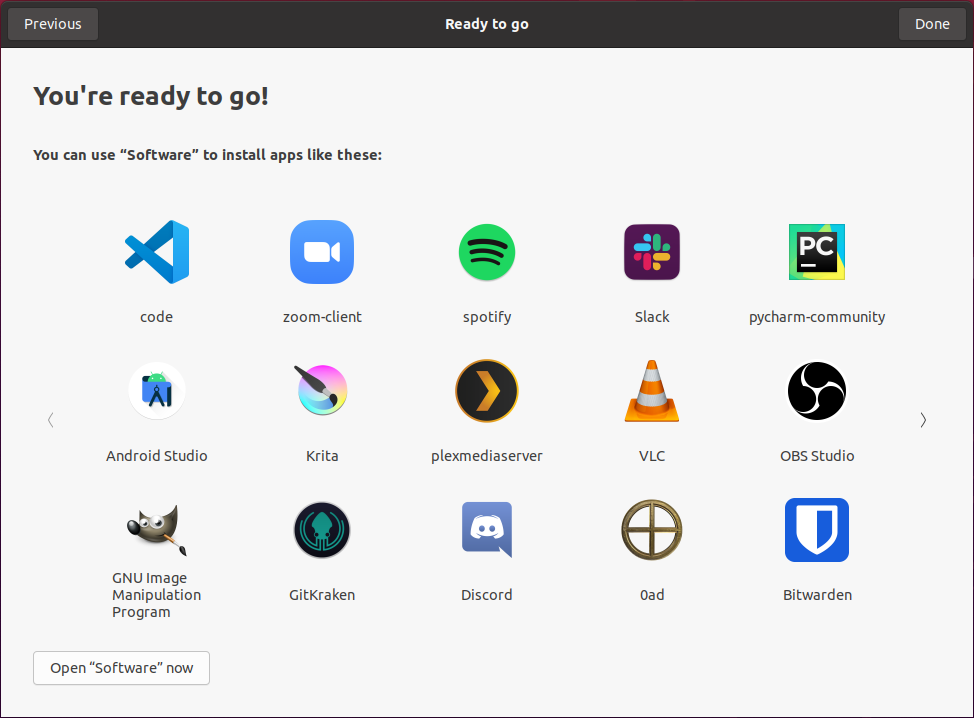974x718 pixels.
Task: Show previous page of apps arrow
Action: (51, 420)
